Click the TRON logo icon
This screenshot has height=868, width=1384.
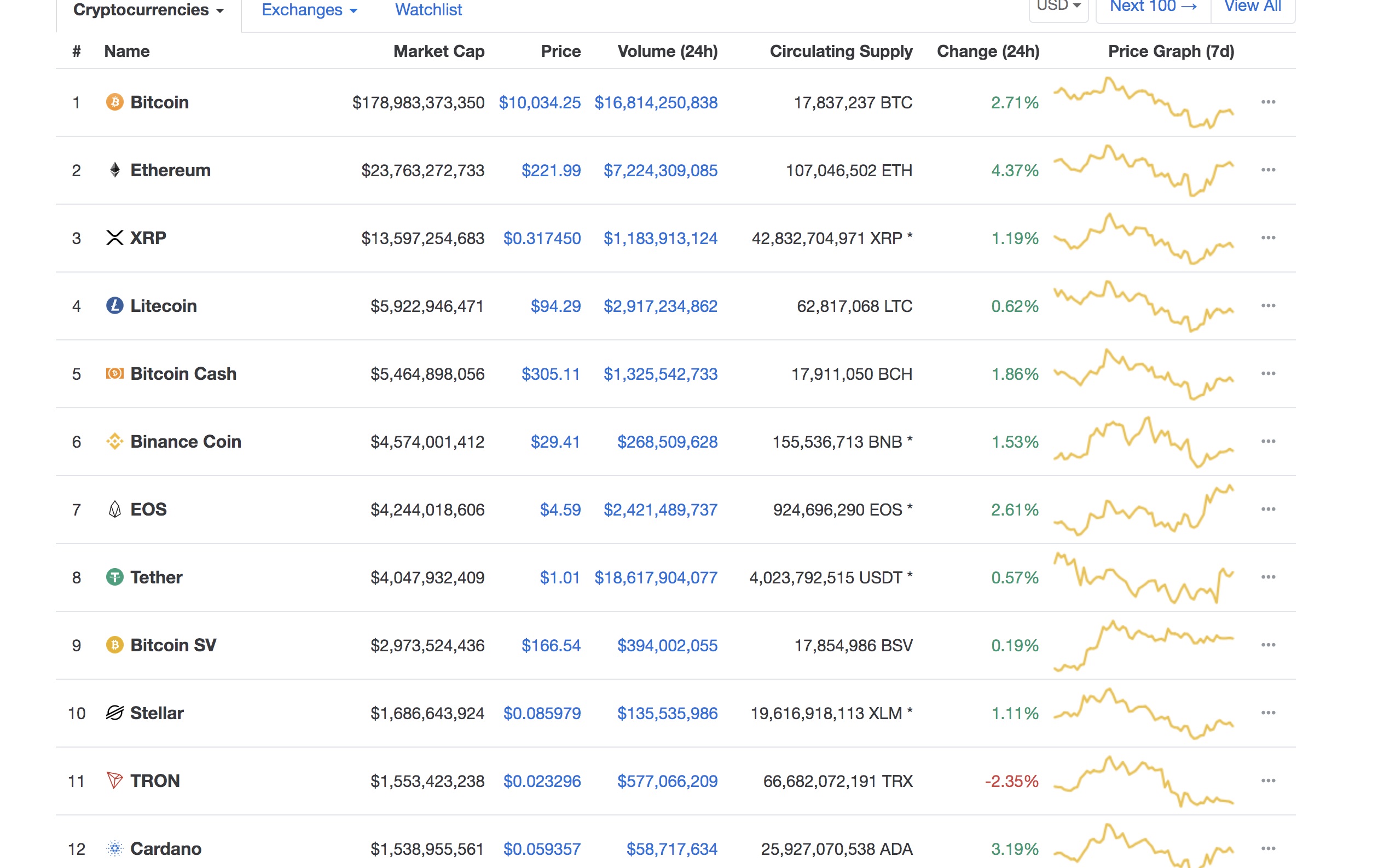(x=115, y=781)
